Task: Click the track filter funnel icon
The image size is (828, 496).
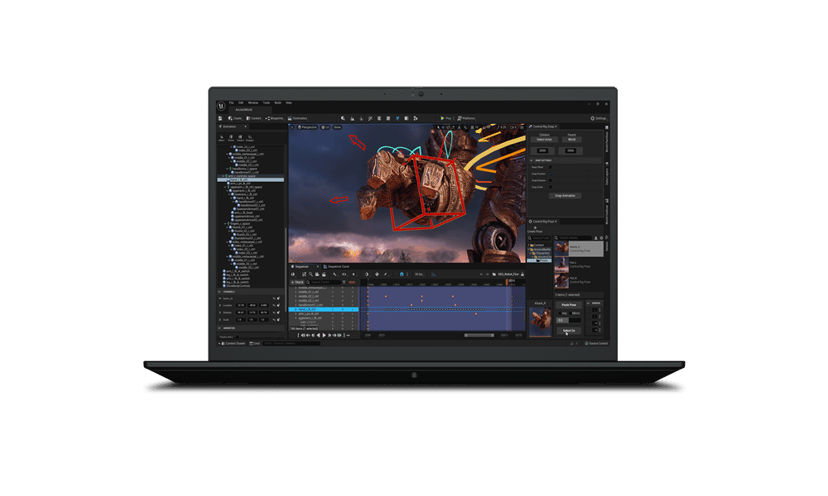Action: tap(344, 282)
